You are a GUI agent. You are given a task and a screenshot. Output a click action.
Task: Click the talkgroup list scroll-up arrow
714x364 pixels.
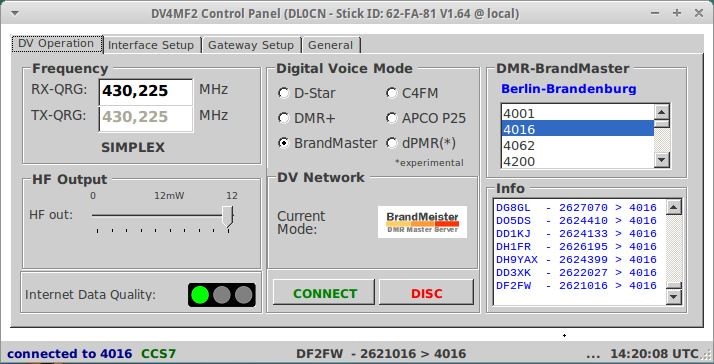click(x=662, y=112)
